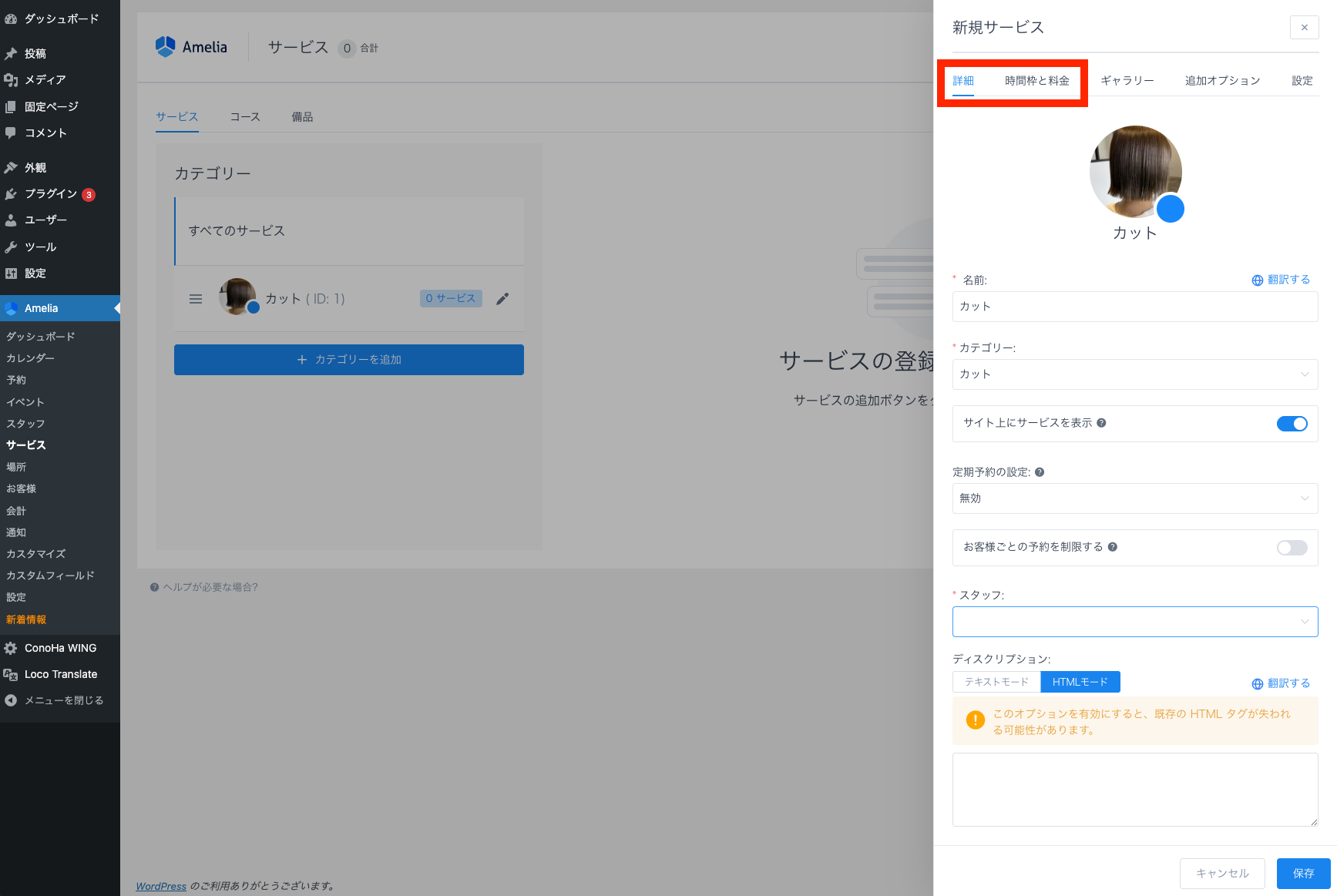Open the ギャラリー tab
Image resolution: width=1337 pixels, height=896 pixels.
(x=1127, y=81)
